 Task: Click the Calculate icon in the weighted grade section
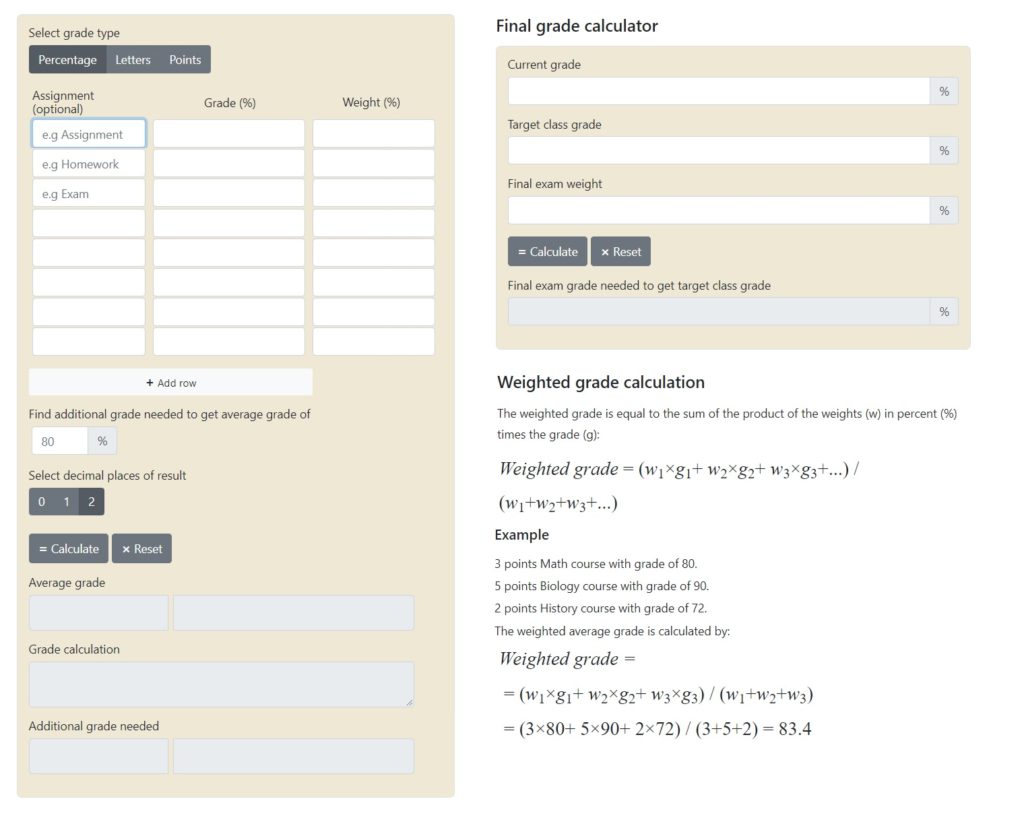[43, 548]
